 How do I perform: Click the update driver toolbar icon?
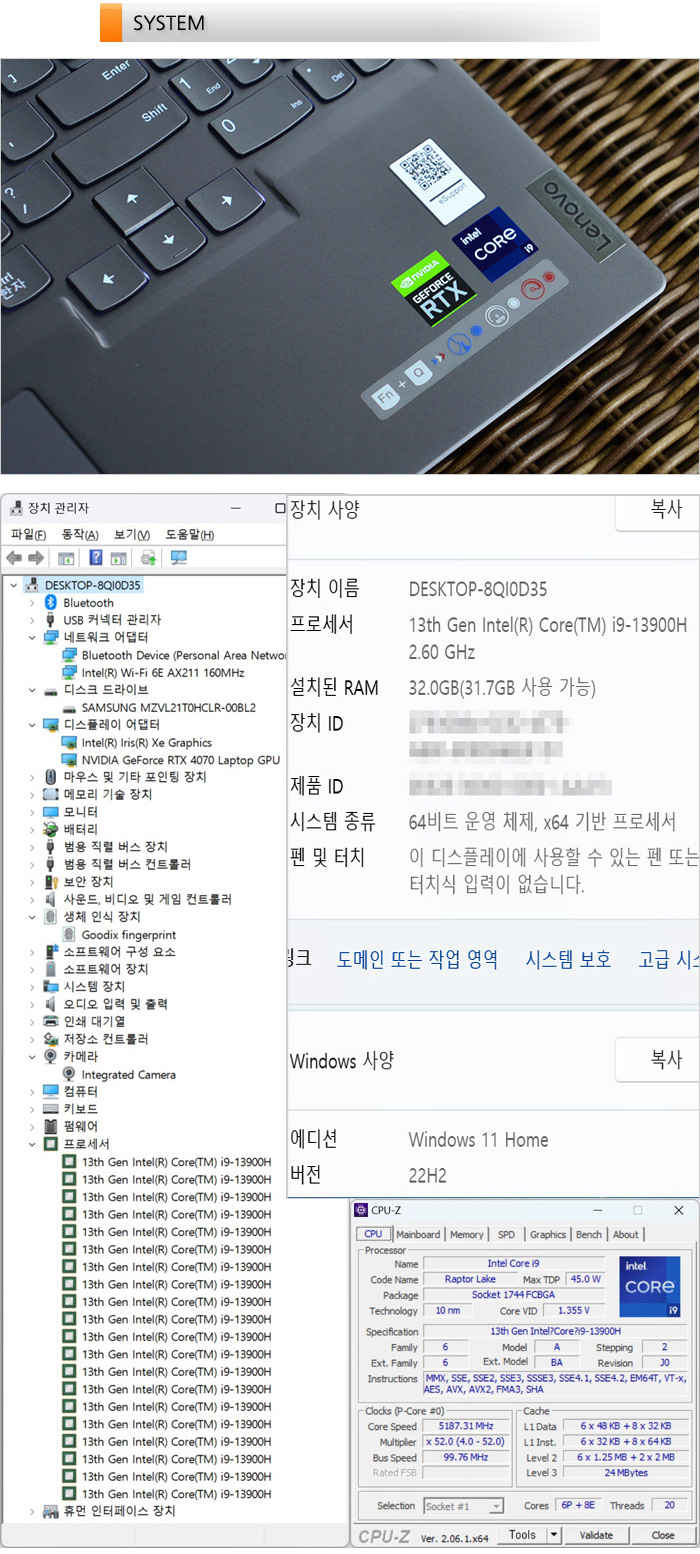click(x=148, y=558)
